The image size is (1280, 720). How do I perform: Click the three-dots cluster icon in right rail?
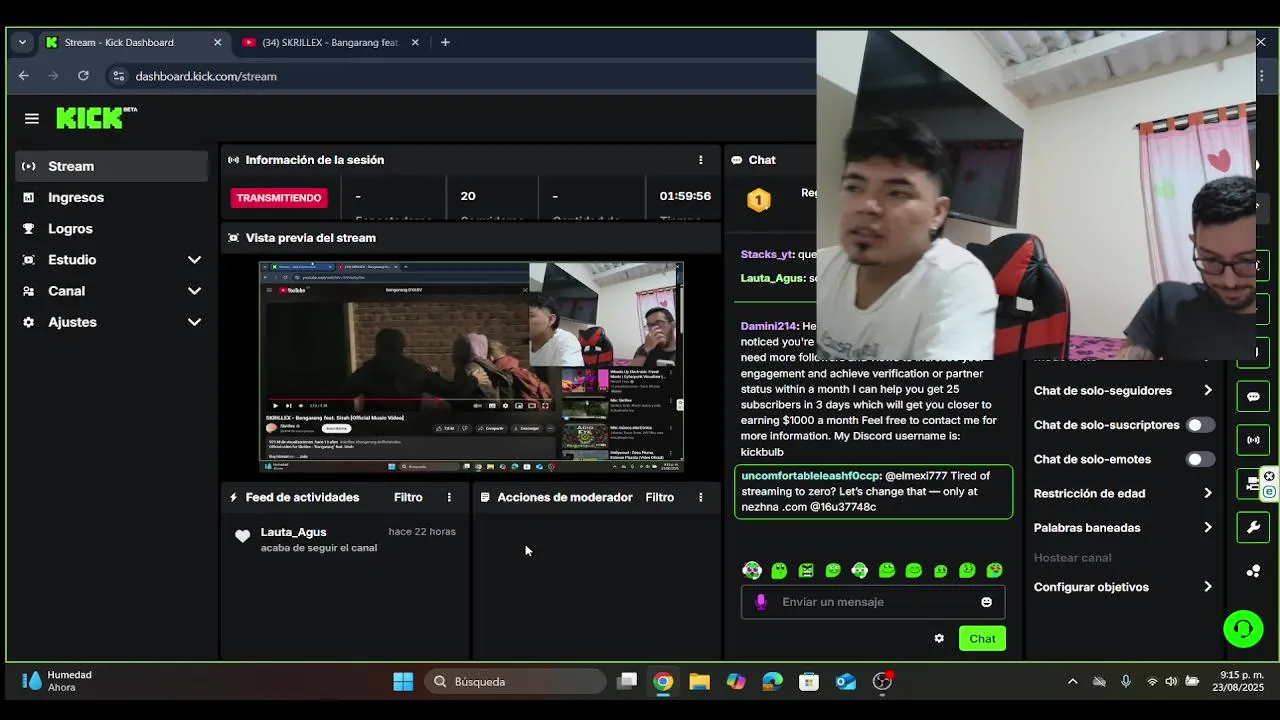coord(1253,571)
